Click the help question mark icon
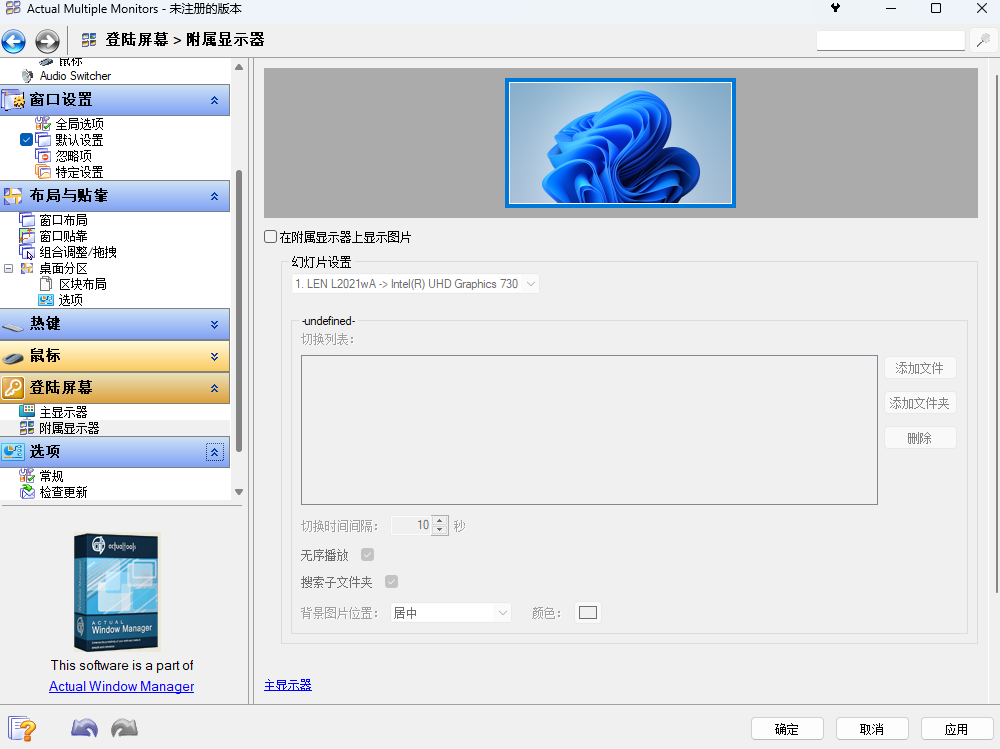The height and width of the screenshot is (749, 1000). tap(22, 728)
